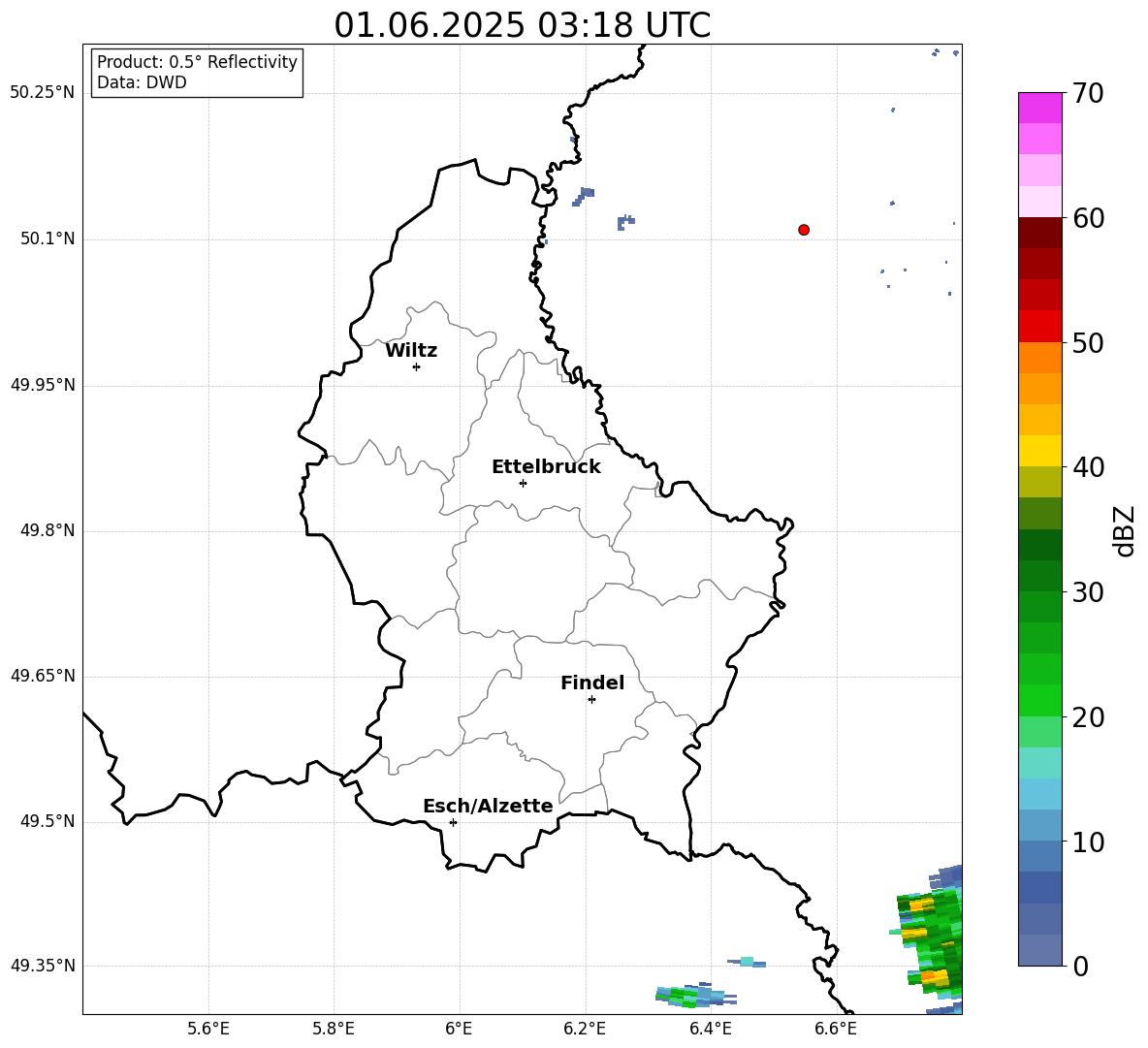Click the cross marker below Ettelbruck
This screenshot has width=1148, height=1048.
pyautogui.click(x=523, y=483)
